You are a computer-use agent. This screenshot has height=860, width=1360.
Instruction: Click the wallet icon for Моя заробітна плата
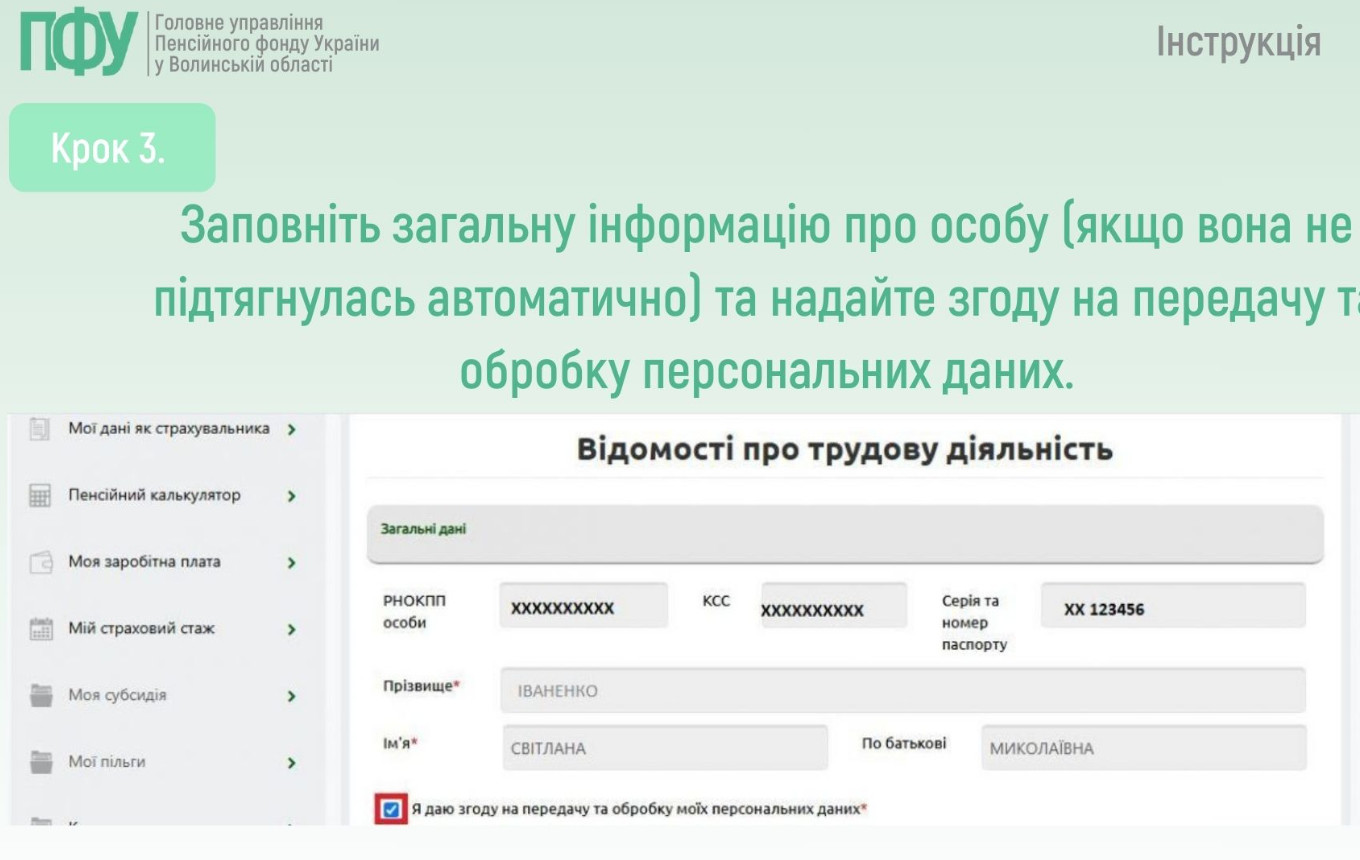point(40,562)
